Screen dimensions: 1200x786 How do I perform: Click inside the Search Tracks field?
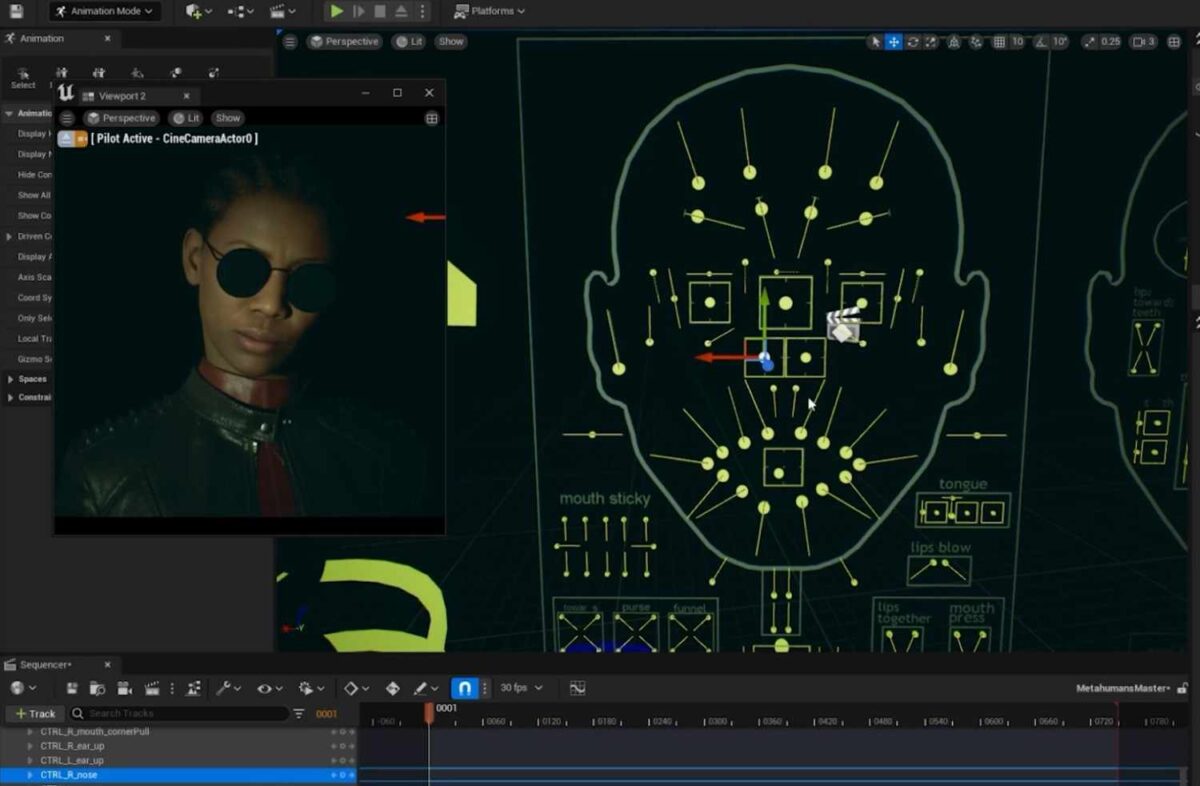tap(180, 713)
